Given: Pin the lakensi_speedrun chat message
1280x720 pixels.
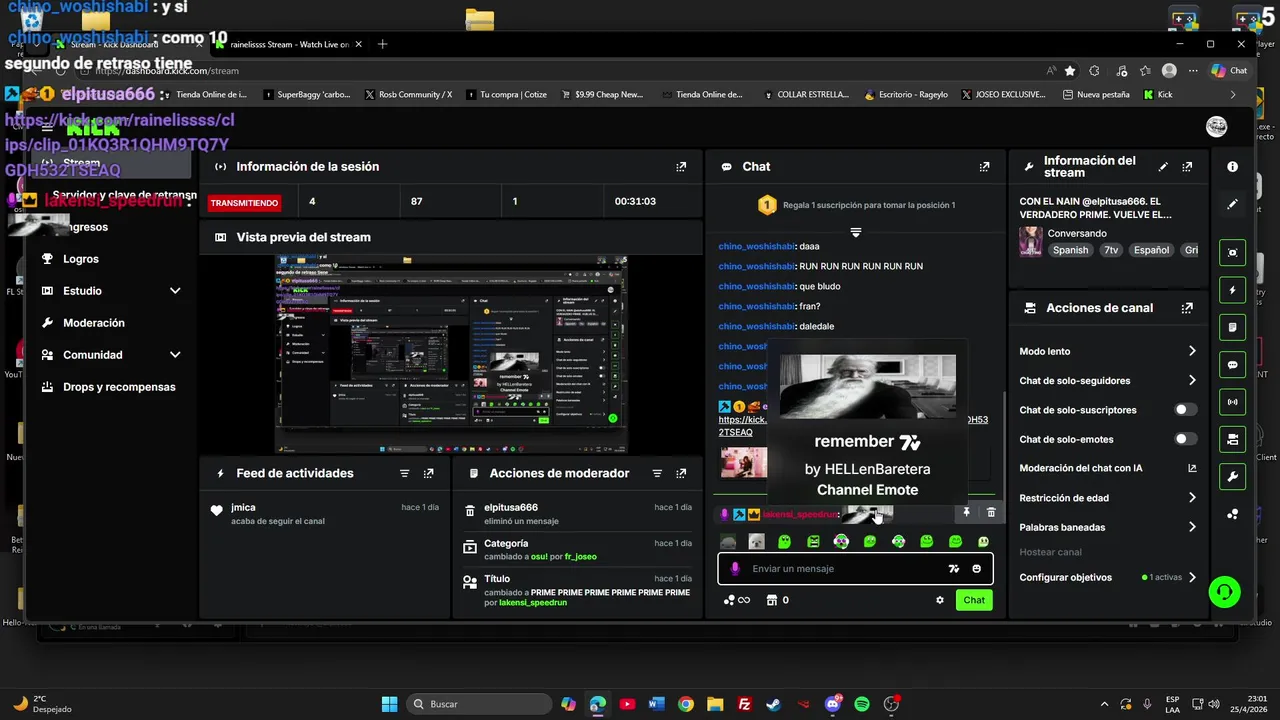Looking at the screenshot, I should click(966, 512).
